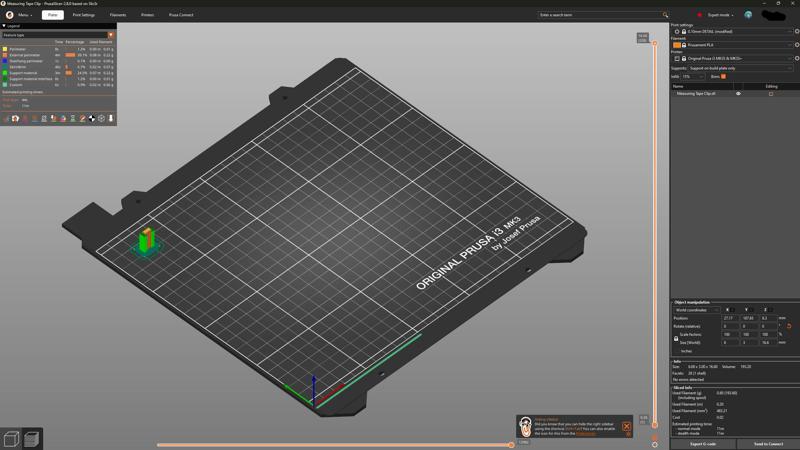Select the Plater tab

point(53,15)
